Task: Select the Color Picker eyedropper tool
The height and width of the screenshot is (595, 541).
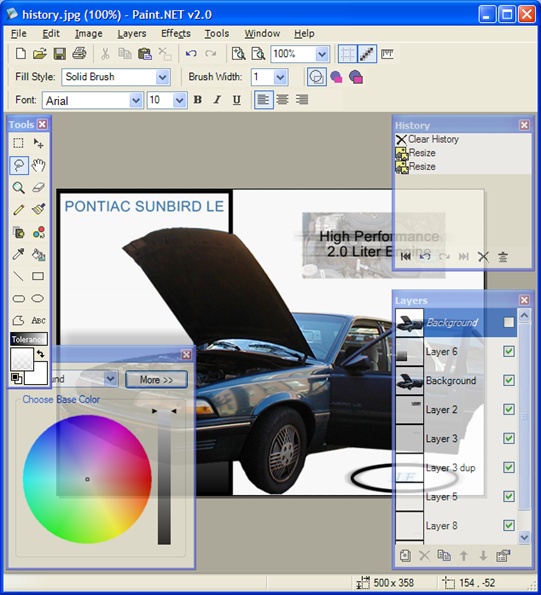Action: point(19,254)
